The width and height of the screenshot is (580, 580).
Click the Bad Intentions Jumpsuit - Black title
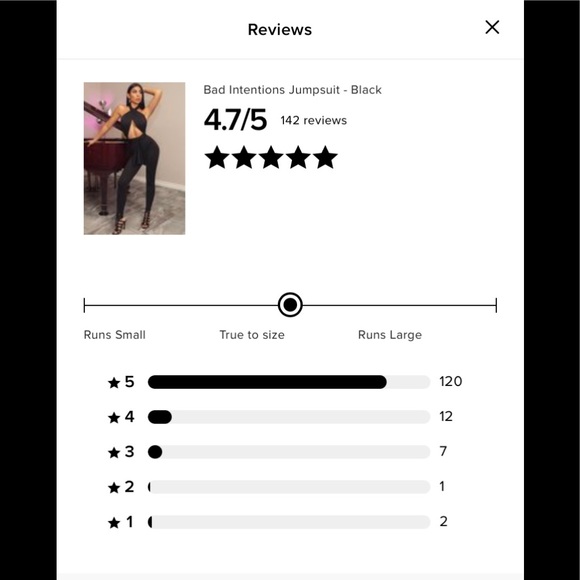coord(293,90)
